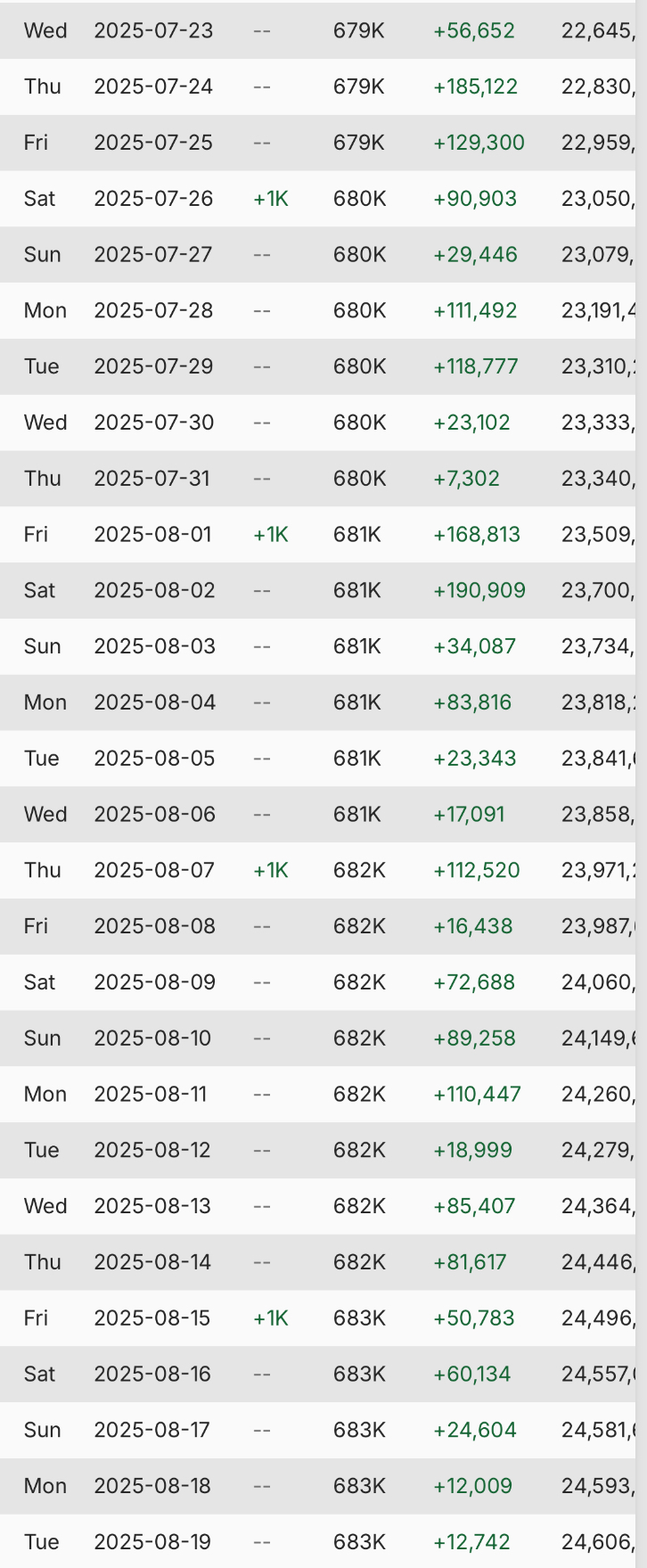This screenshot has height=1568, width=647.
Task: Select the +16,438 views gain value
Action: click(472, 926)
